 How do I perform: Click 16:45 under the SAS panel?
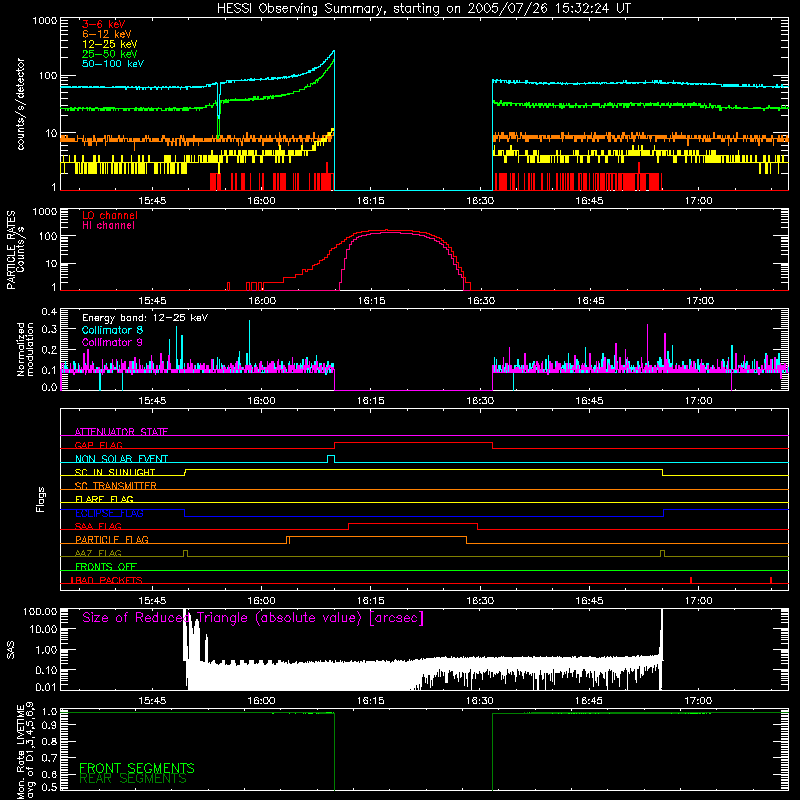coord(589,701)
